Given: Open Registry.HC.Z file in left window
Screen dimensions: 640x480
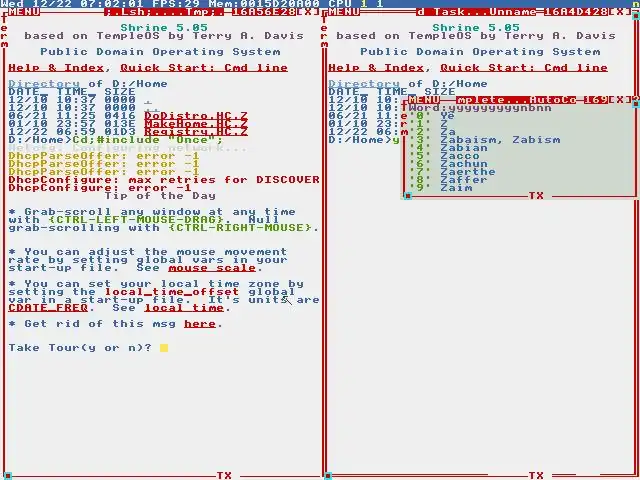Looking at the screenshot, I should (x=196, y=131).
